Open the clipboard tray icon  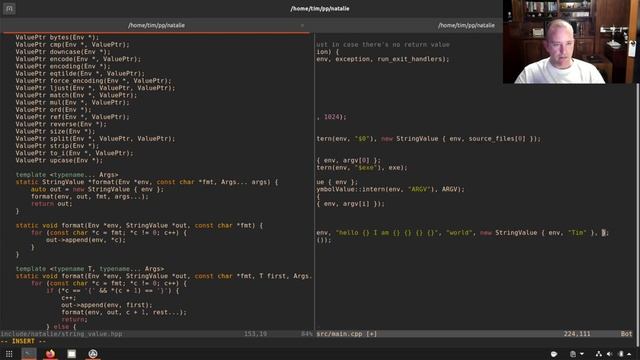573,354
